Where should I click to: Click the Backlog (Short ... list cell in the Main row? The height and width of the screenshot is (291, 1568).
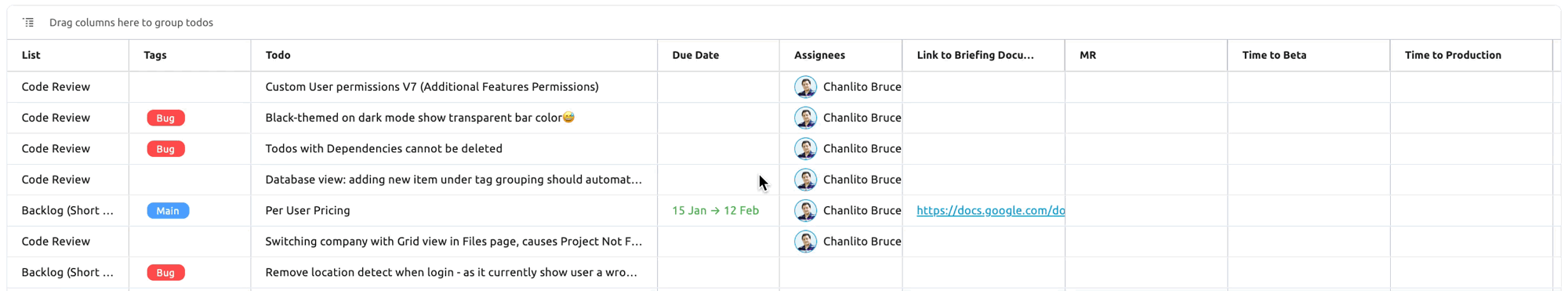click(67, 210)
